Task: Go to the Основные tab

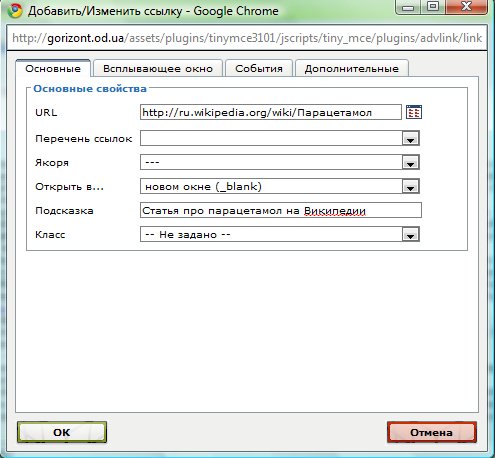Action: click(53, 69)
